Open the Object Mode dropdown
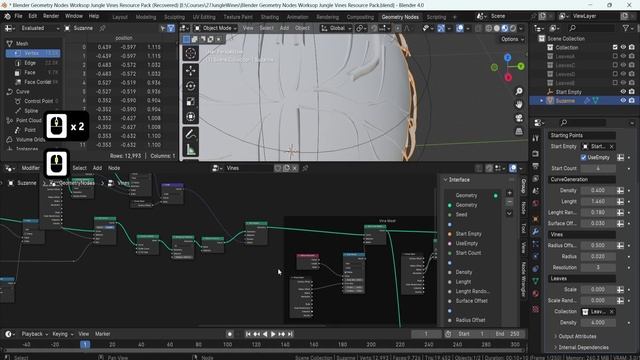The width and height of the screenshot is (640, 360). (215, 28)
